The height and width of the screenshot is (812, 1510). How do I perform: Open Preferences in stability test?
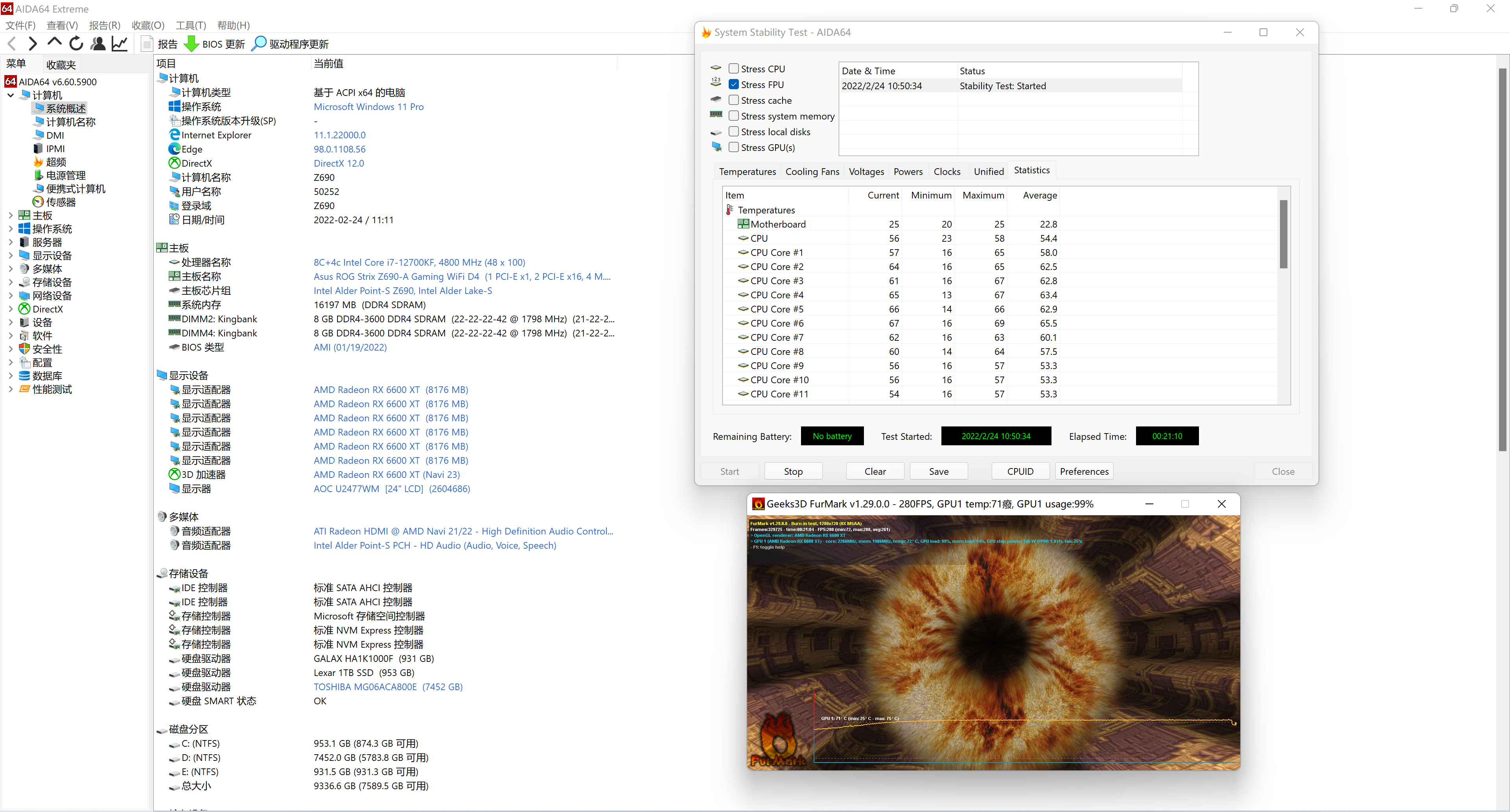pos(1084,471)
